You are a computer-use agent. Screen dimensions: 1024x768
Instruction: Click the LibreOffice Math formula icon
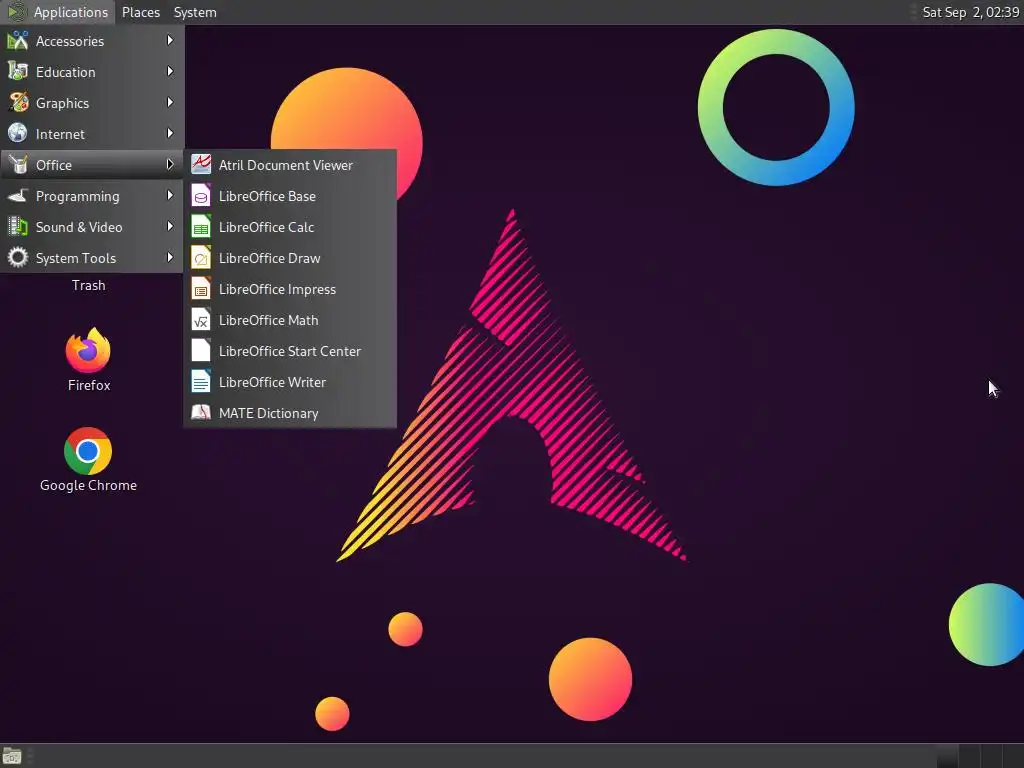201,319
